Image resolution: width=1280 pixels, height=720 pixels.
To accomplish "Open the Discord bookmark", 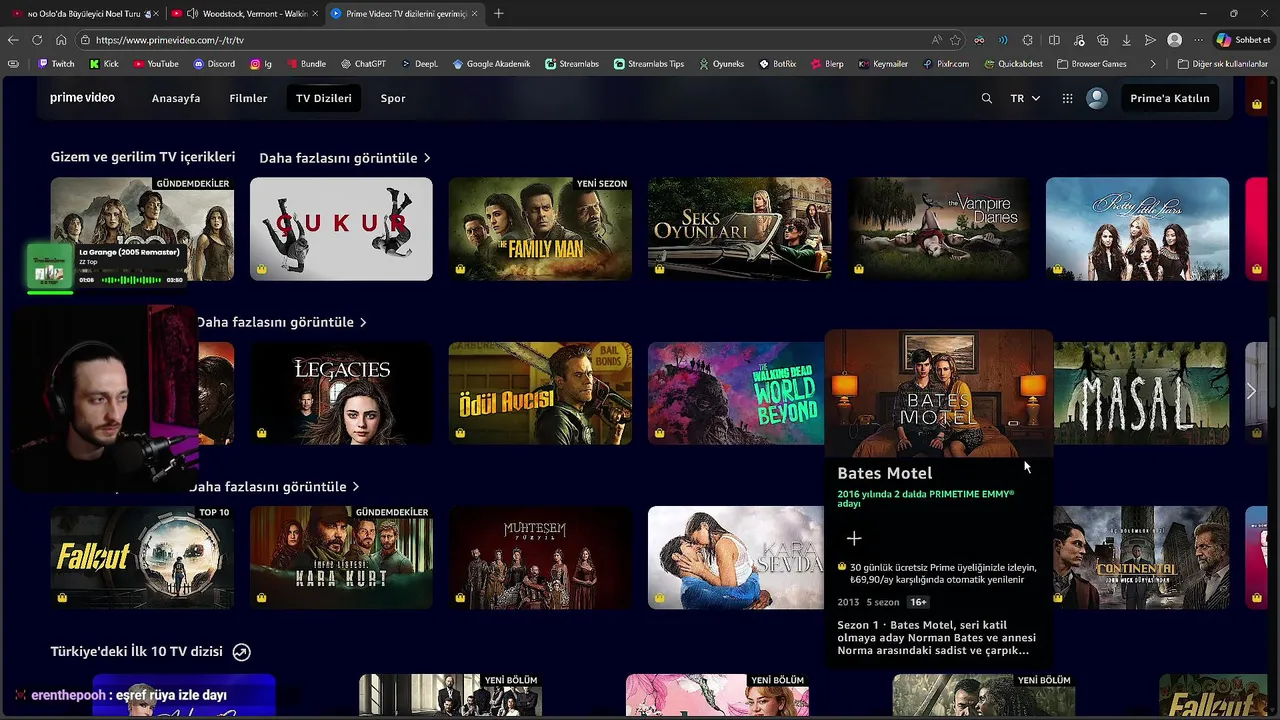I will point(214,64).
